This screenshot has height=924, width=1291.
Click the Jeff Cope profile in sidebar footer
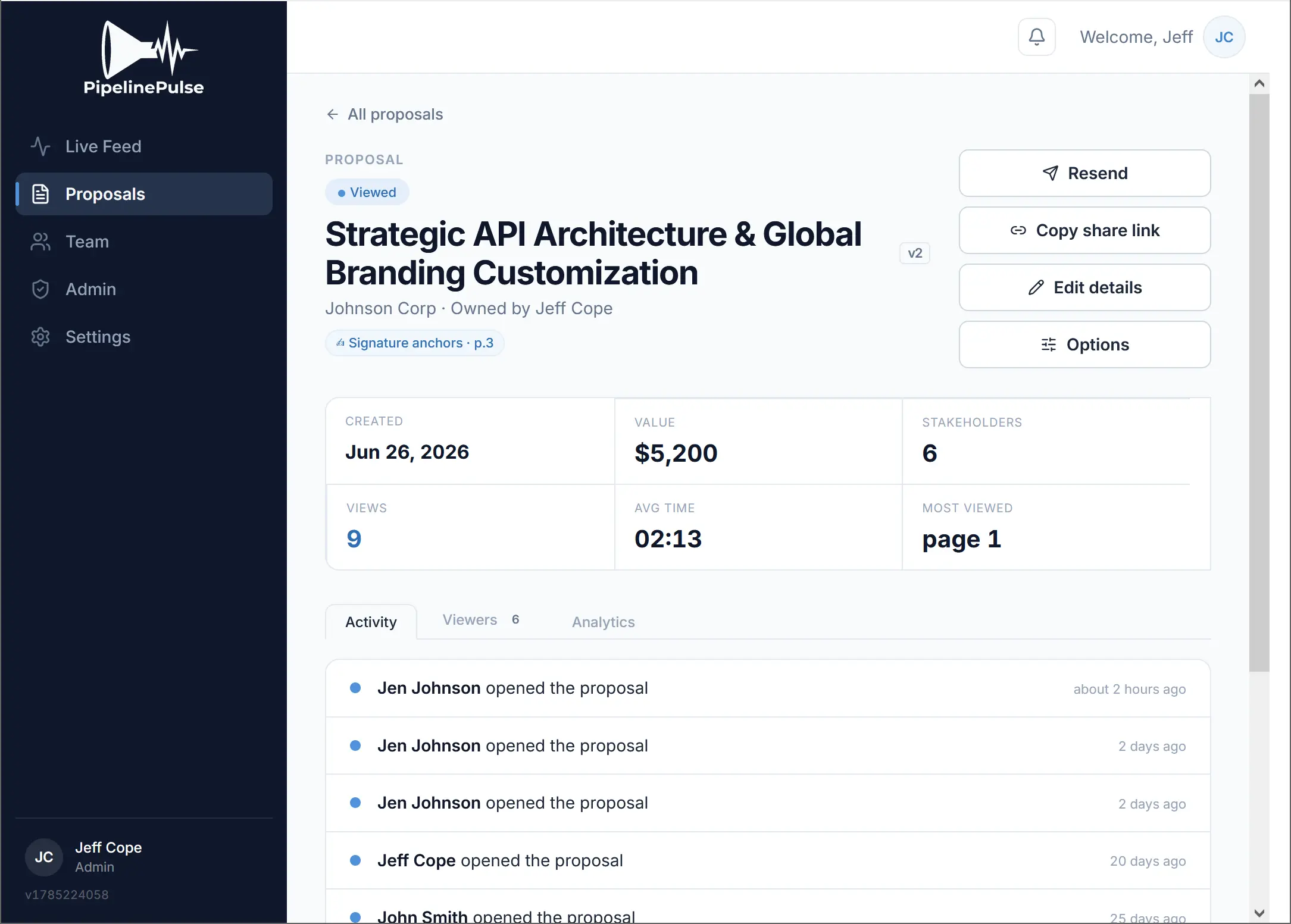(x=143, y=857)
